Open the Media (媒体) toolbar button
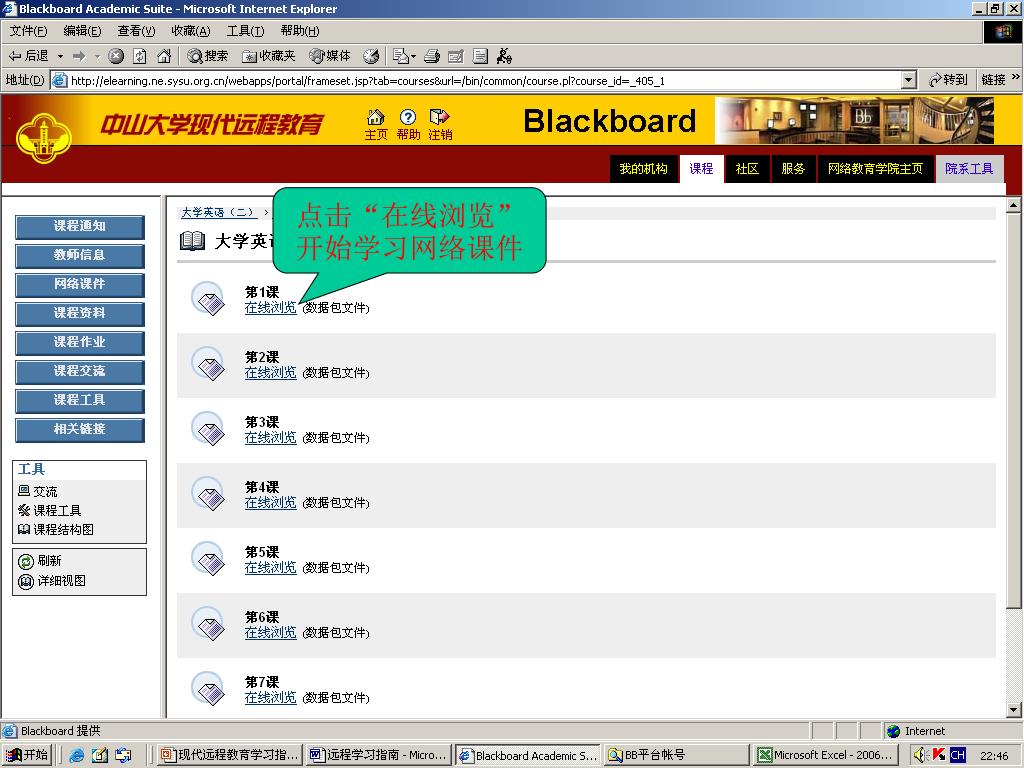Viewport: 1024px width, 768px height. tap(330, 56)
